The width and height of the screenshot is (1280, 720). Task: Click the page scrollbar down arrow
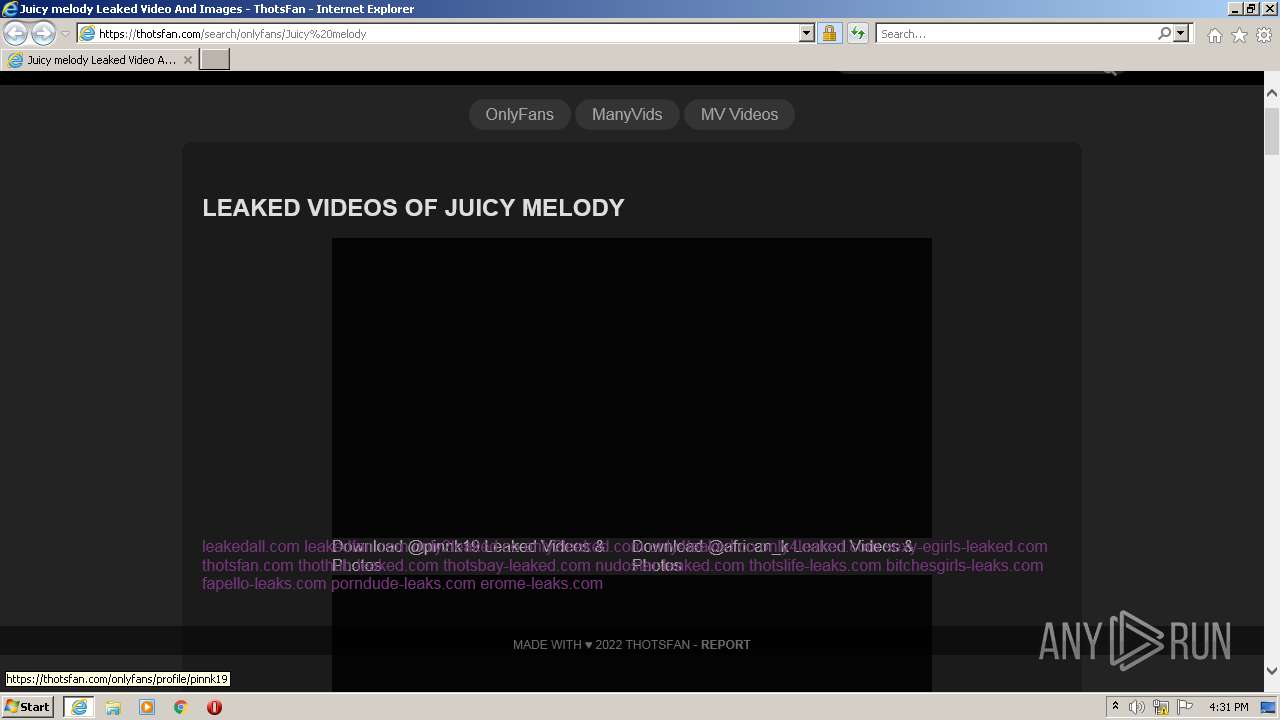(x=1272, y=671)
